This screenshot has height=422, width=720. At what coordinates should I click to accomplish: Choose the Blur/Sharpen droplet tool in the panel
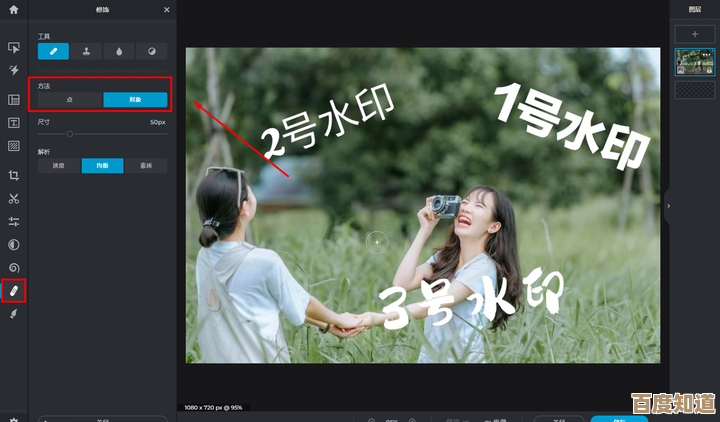point(119,51)
